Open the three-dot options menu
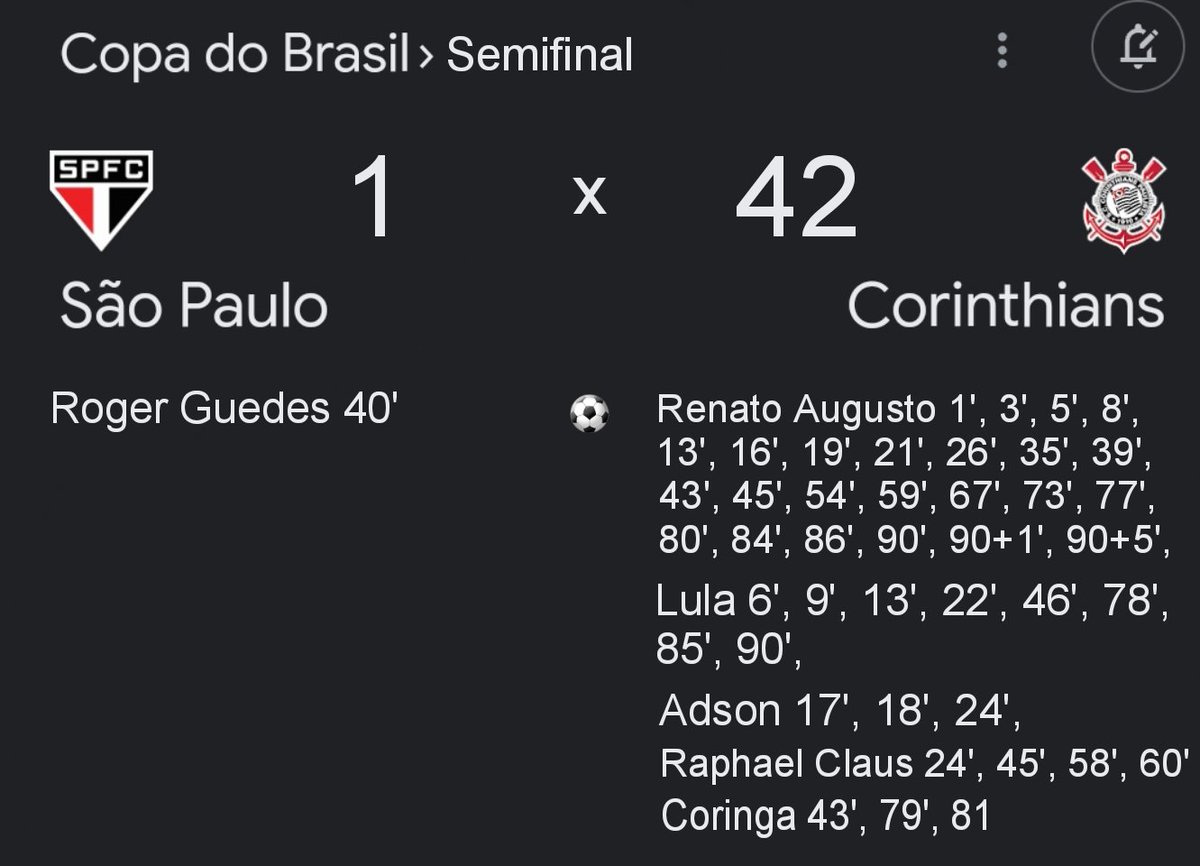Viewport: 1200px width, 866px height. tap(1002, 50)
